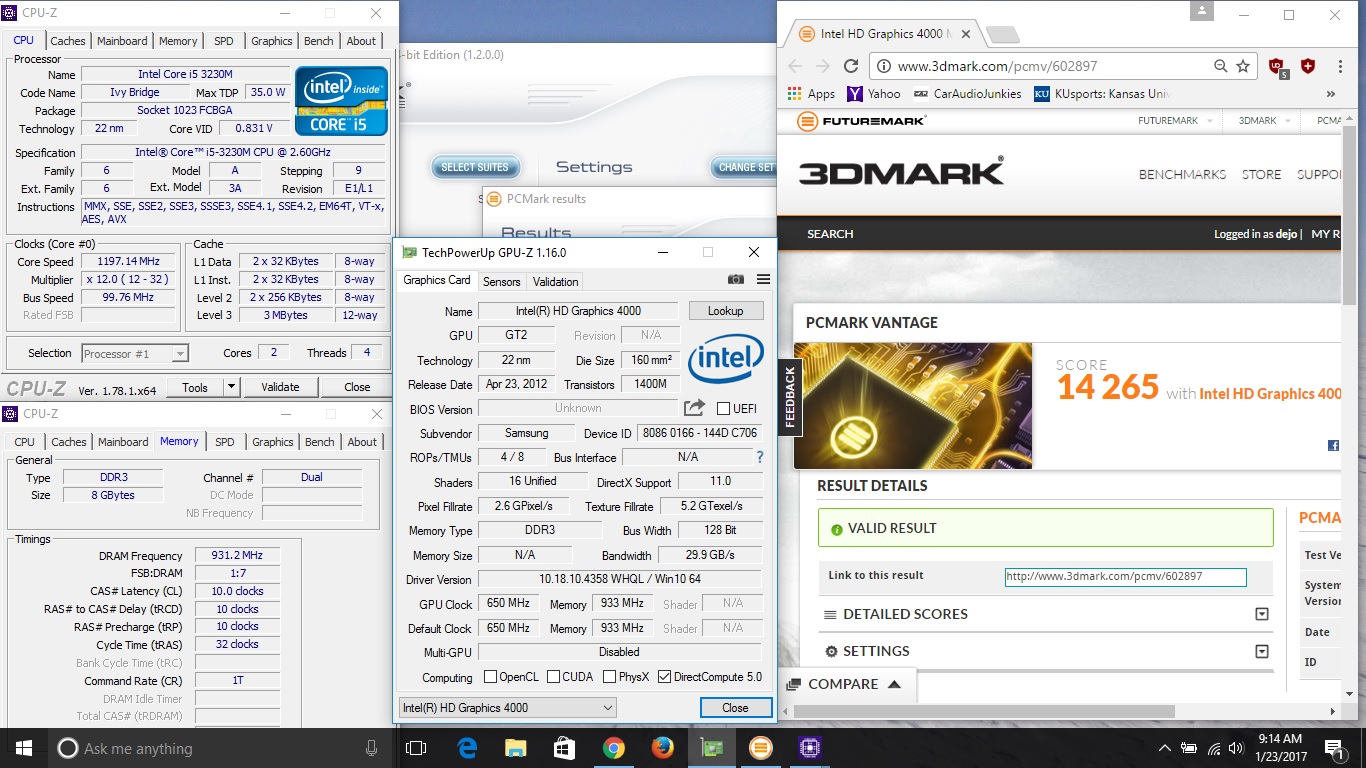Click Lookup button in GPU-Z
1366x768 pixels.
(726, 311)
